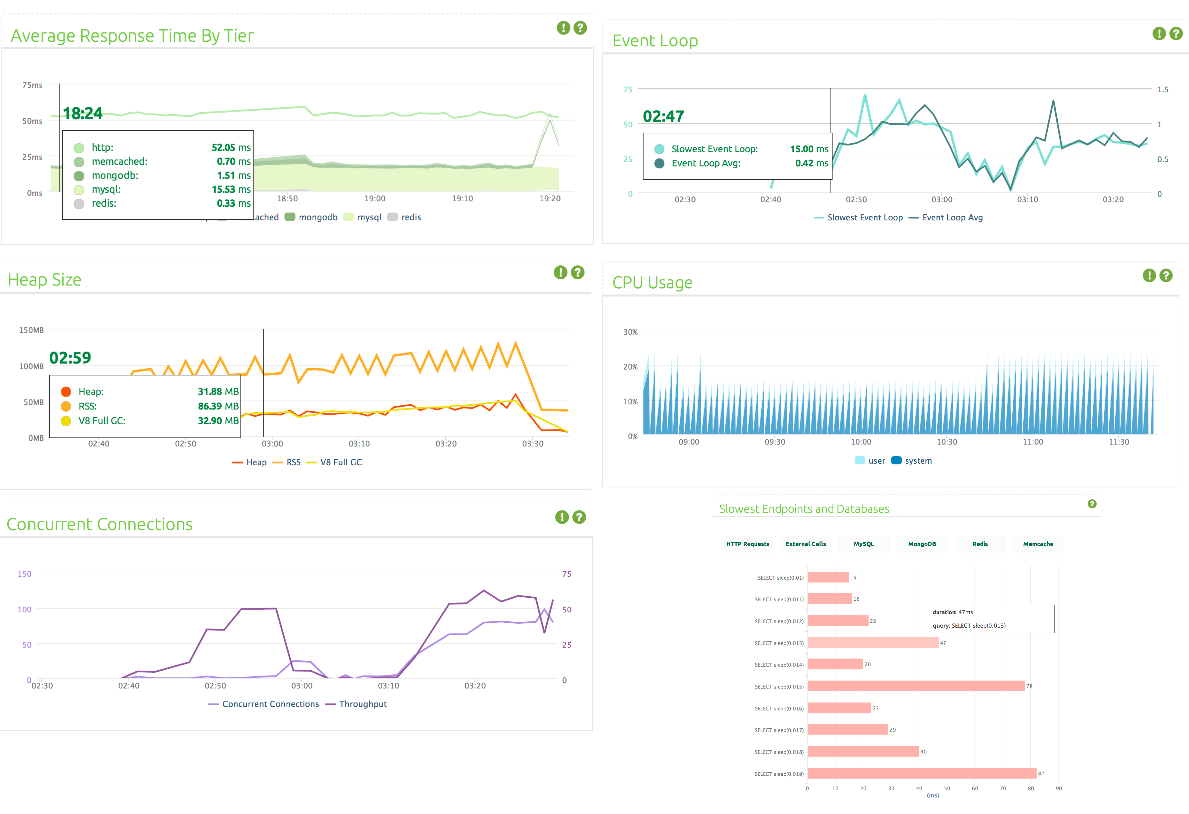This screenshot has height=814, width=1189.
Task: Open help icon on Heap Size panel
Action: coord(578,272)
